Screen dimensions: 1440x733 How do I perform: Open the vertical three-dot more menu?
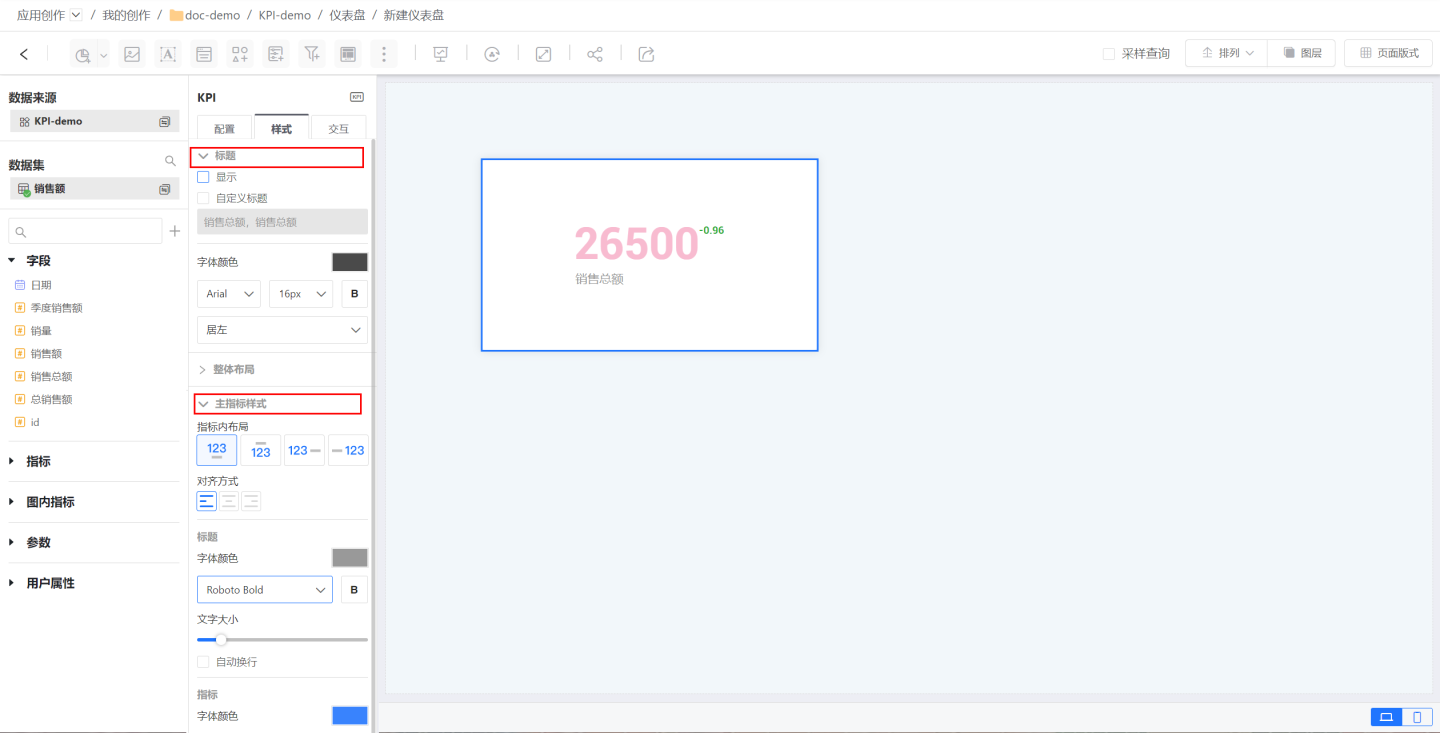click(x=384, y=54)
